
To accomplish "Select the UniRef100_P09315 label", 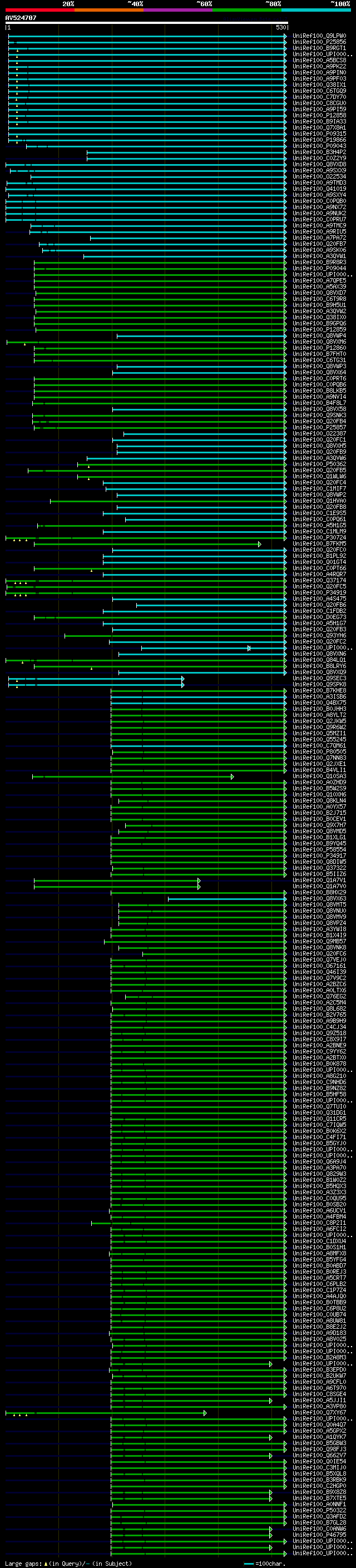I will 319,134.
